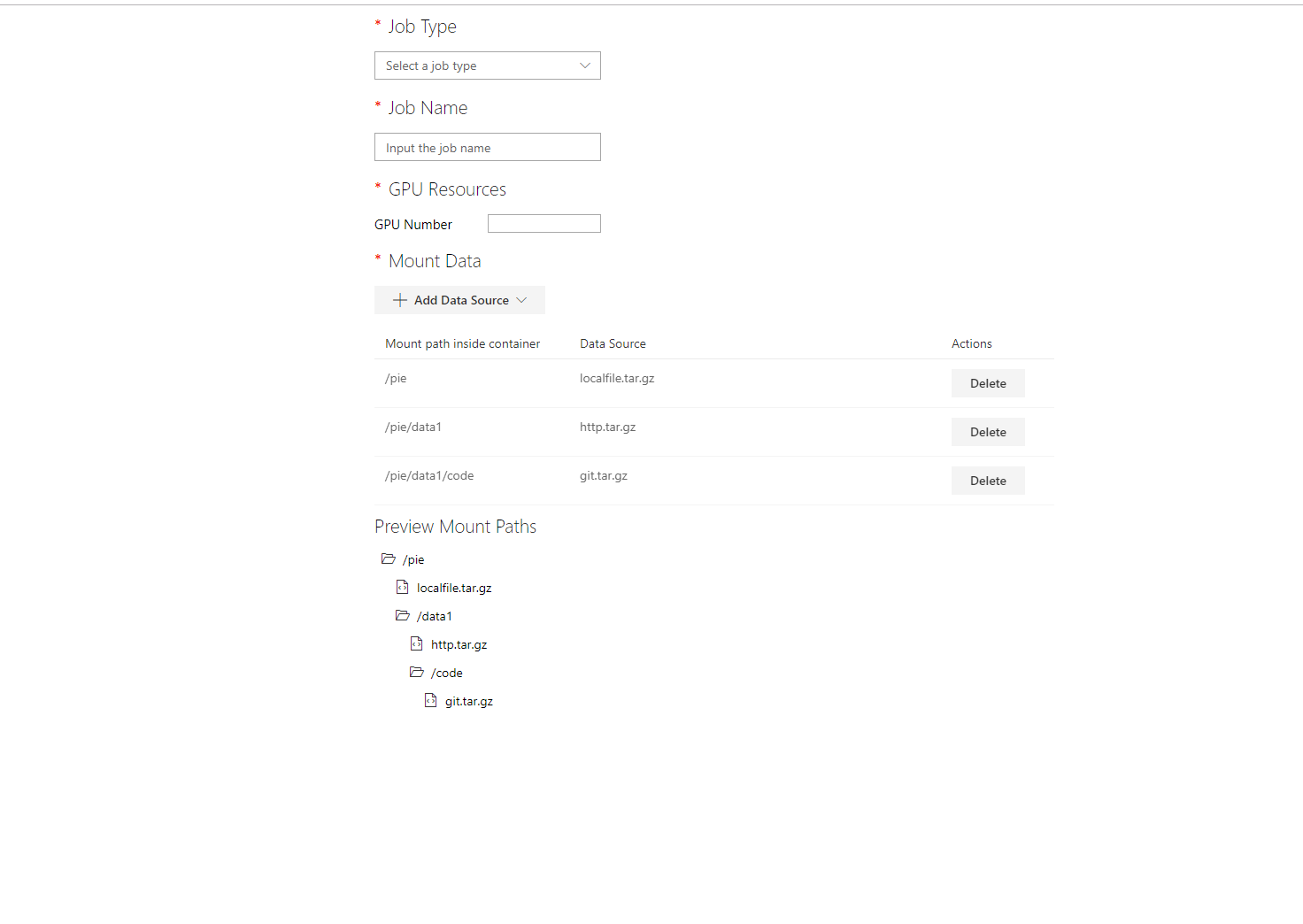Delete the localfile.tar.gz mount entry
Screen dimensions: 1303x924
tap(987, 383)
